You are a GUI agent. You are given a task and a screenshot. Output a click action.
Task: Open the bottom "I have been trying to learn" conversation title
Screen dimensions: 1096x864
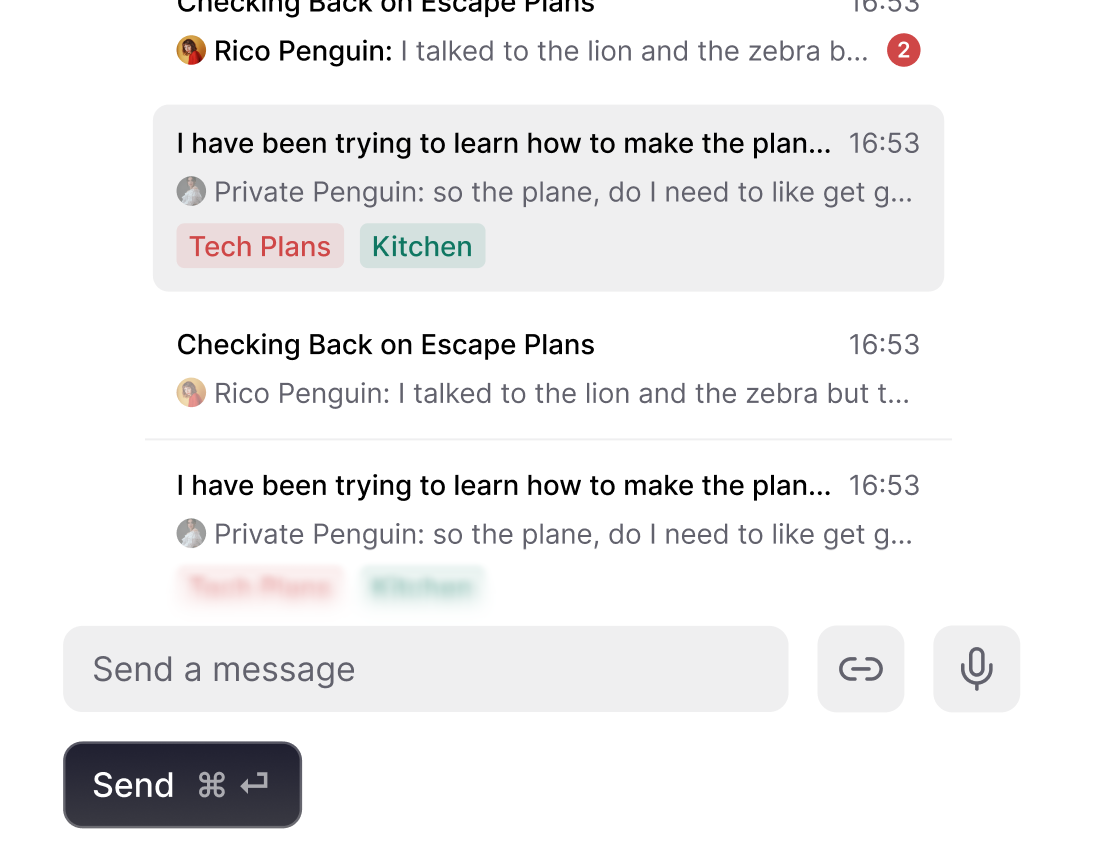(x=503, y=486)
